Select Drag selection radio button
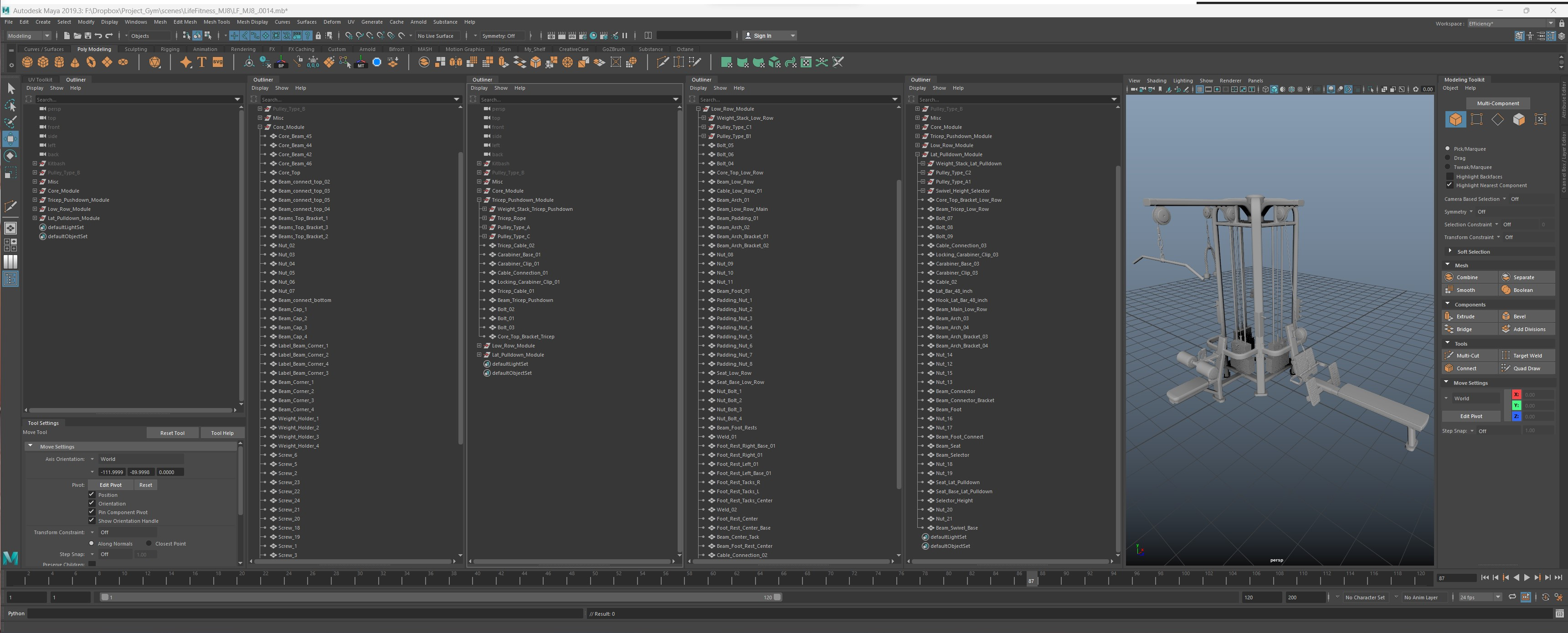1568x633 pixels. pos(1448,158)
